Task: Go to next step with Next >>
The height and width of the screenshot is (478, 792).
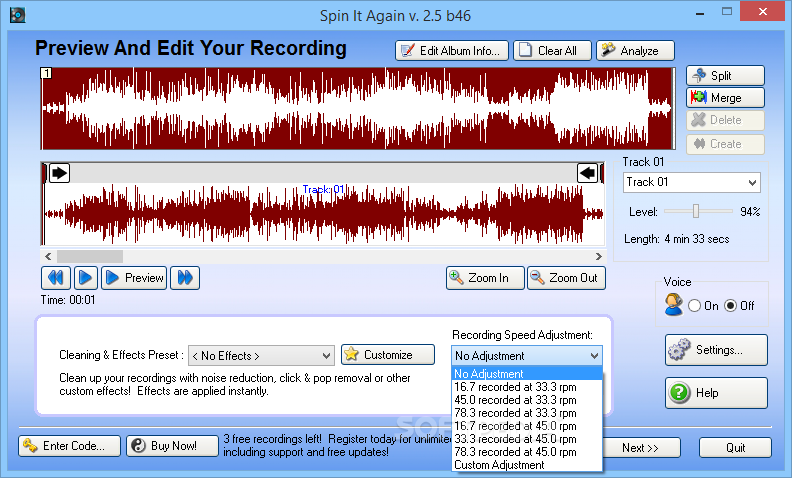Action: coord(640,448)
